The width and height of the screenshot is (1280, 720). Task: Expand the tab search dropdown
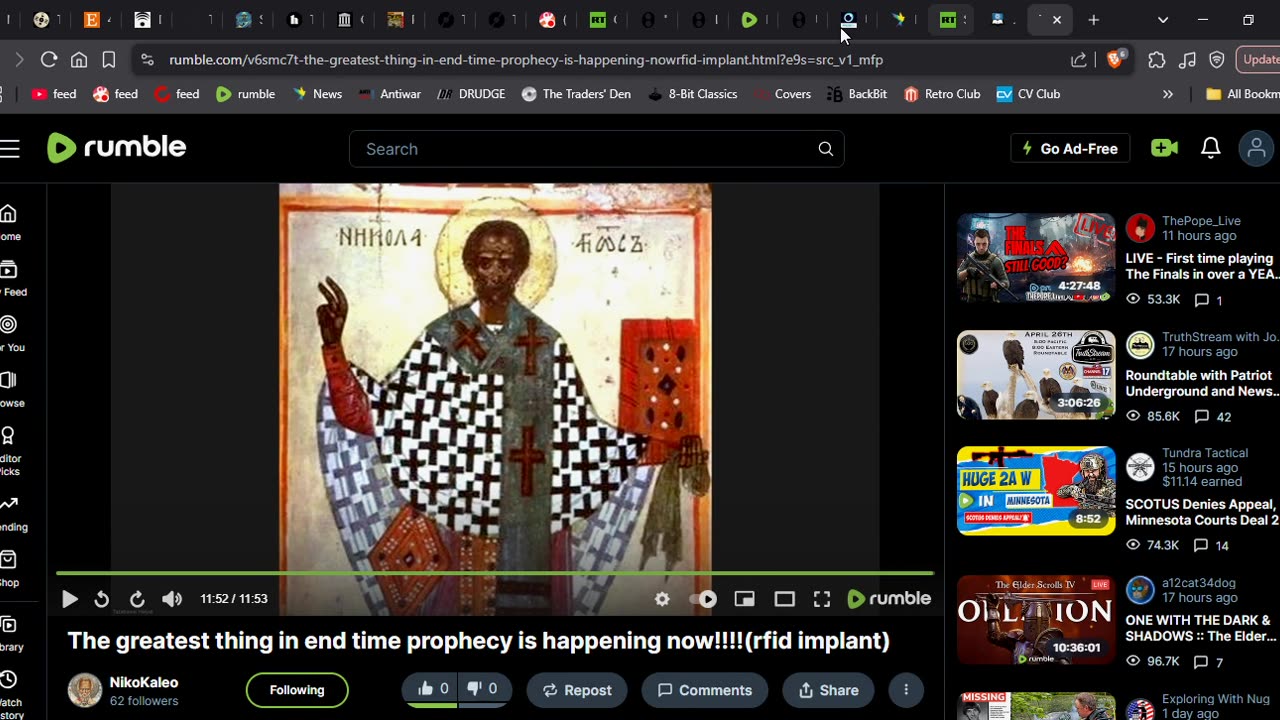1162,20
